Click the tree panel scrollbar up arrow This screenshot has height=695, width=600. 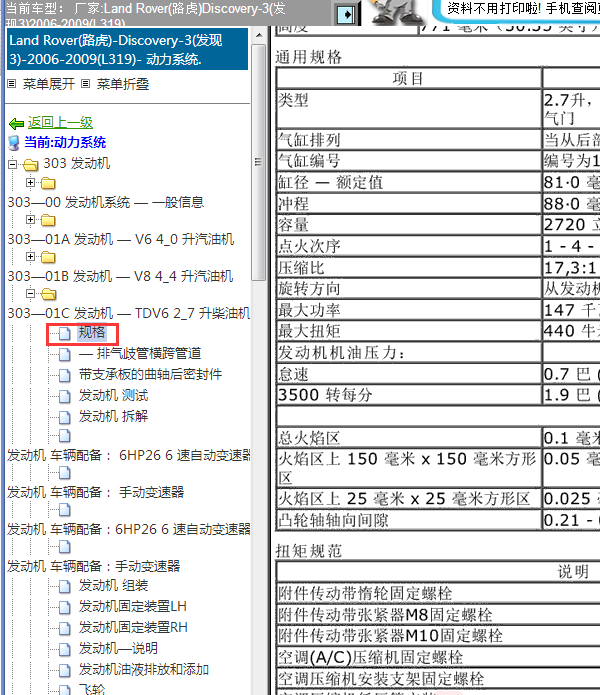pos(259,35)
